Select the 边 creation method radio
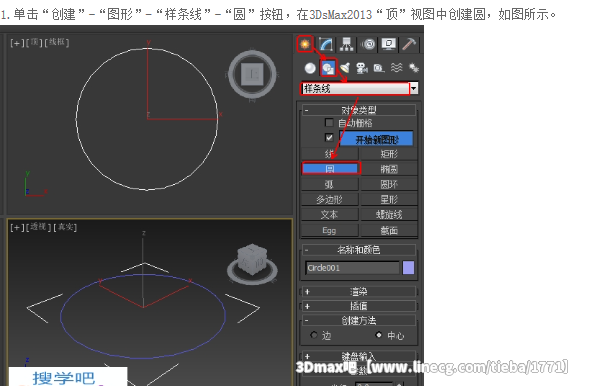 [314, 335]
